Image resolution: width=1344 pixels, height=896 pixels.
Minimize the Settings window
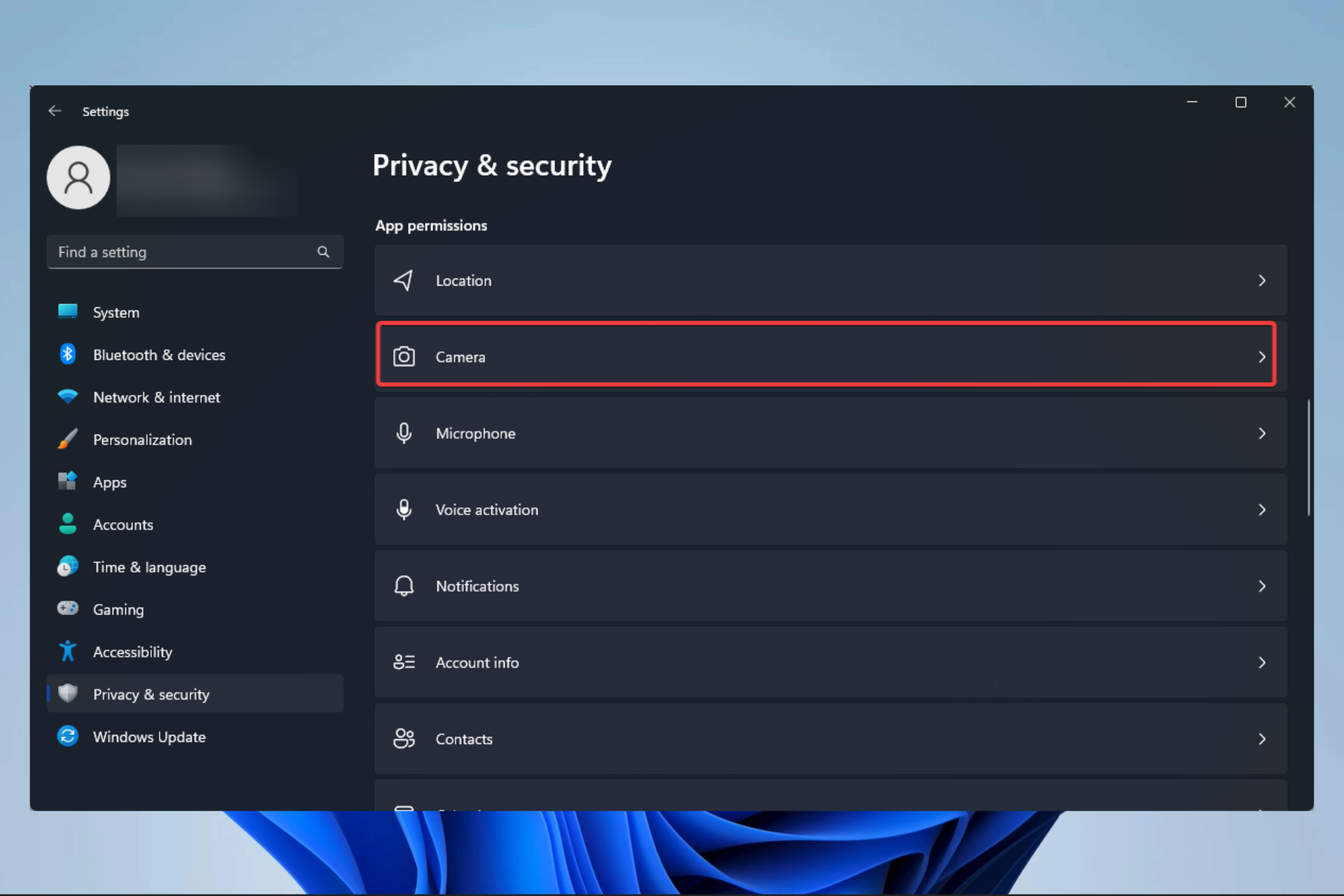point(1192,102)
